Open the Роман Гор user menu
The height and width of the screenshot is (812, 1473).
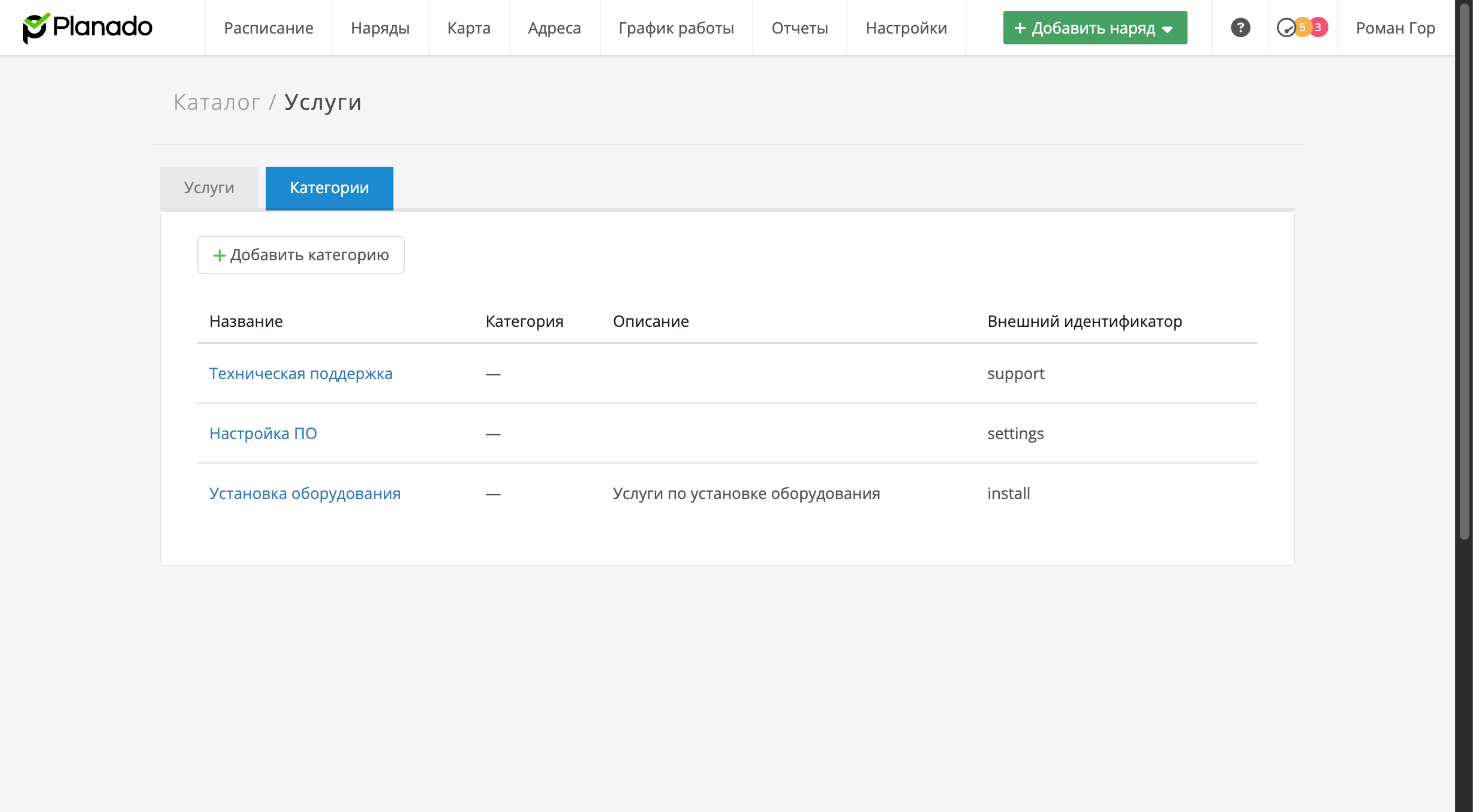(1395, 28)
